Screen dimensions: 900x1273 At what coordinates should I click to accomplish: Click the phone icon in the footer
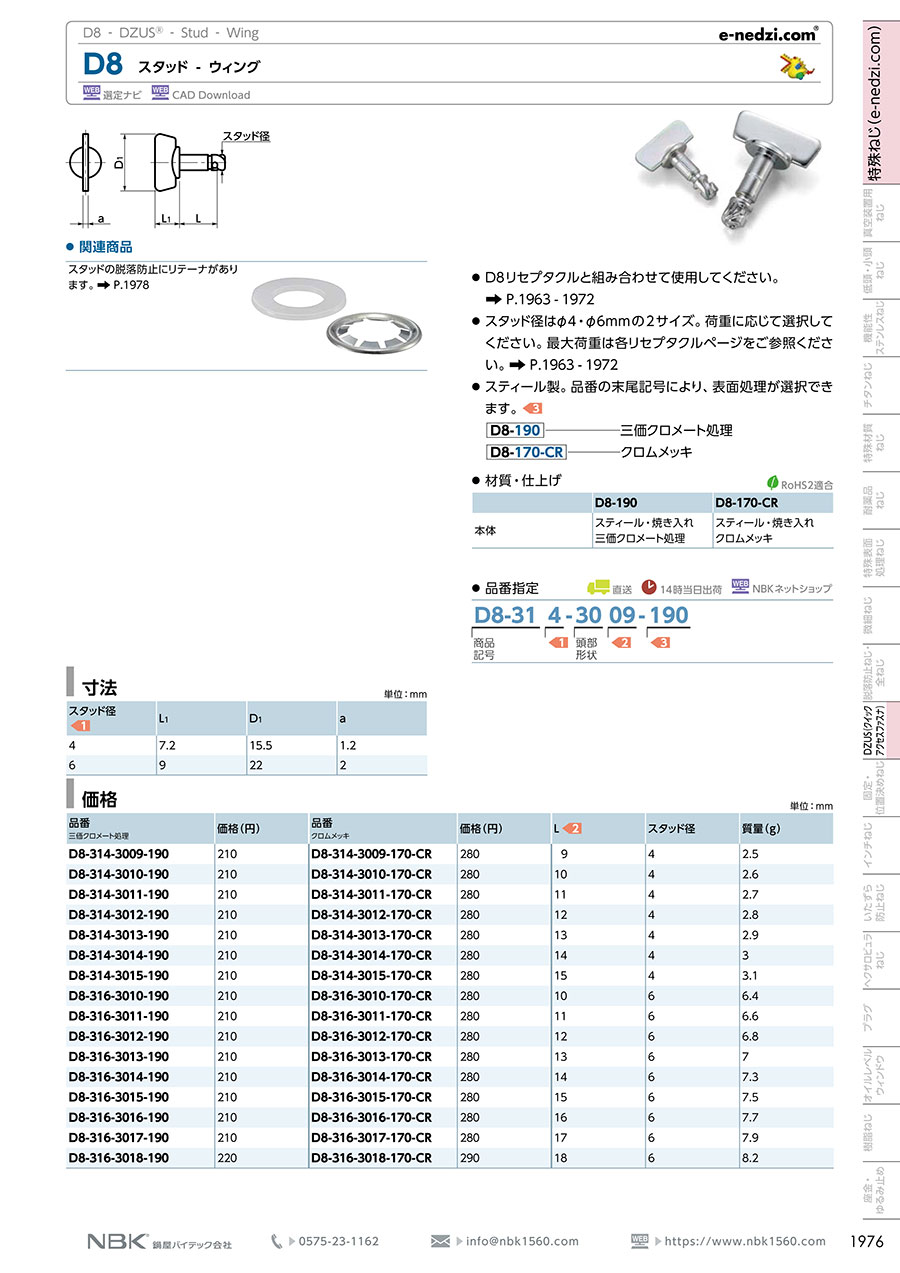point(276,1241)
